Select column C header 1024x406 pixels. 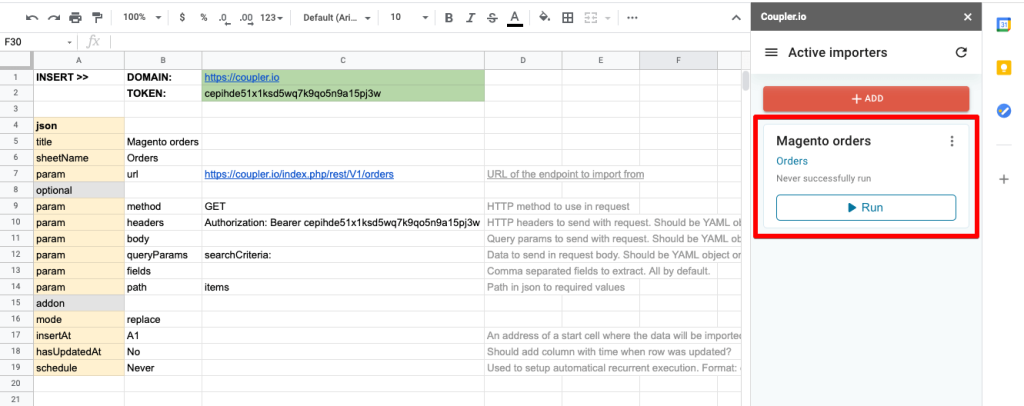click(x=343, y=60)
